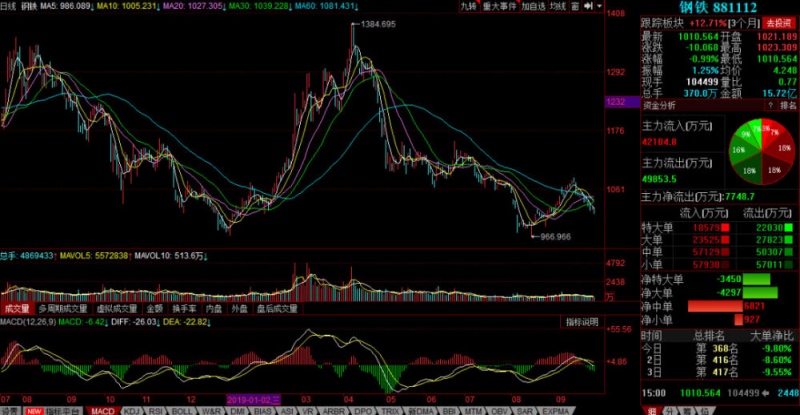Switch to the 盘后成交量 after-hours tab
800x415 pixels.
pos(277,309)
